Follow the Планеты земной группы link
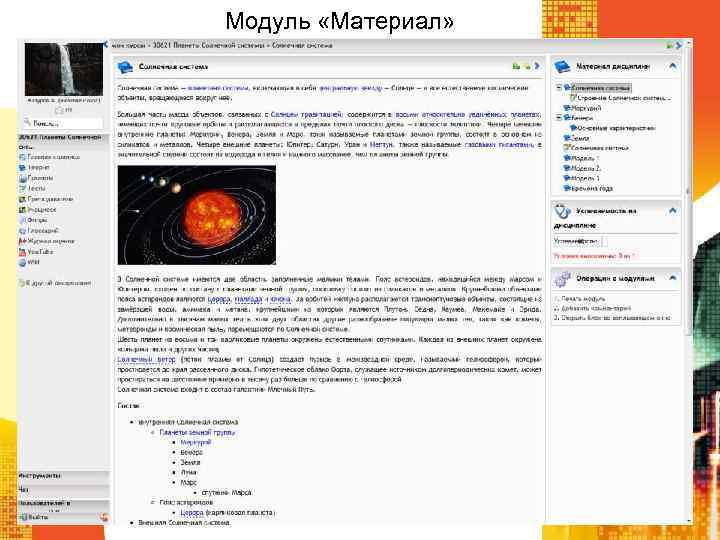 197,432
